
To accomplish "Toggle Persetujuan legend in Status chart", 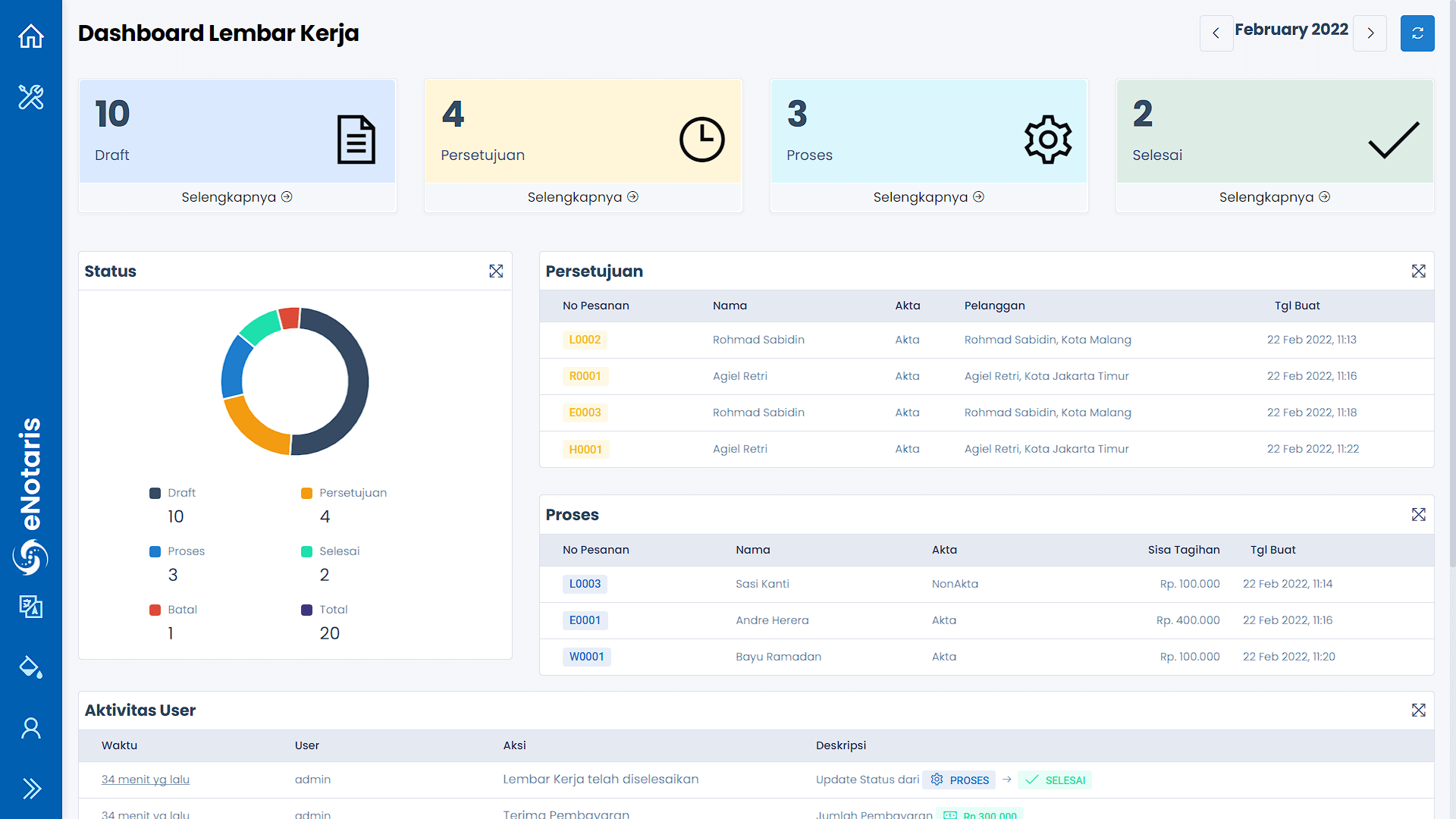I will (x=344, y=493).
